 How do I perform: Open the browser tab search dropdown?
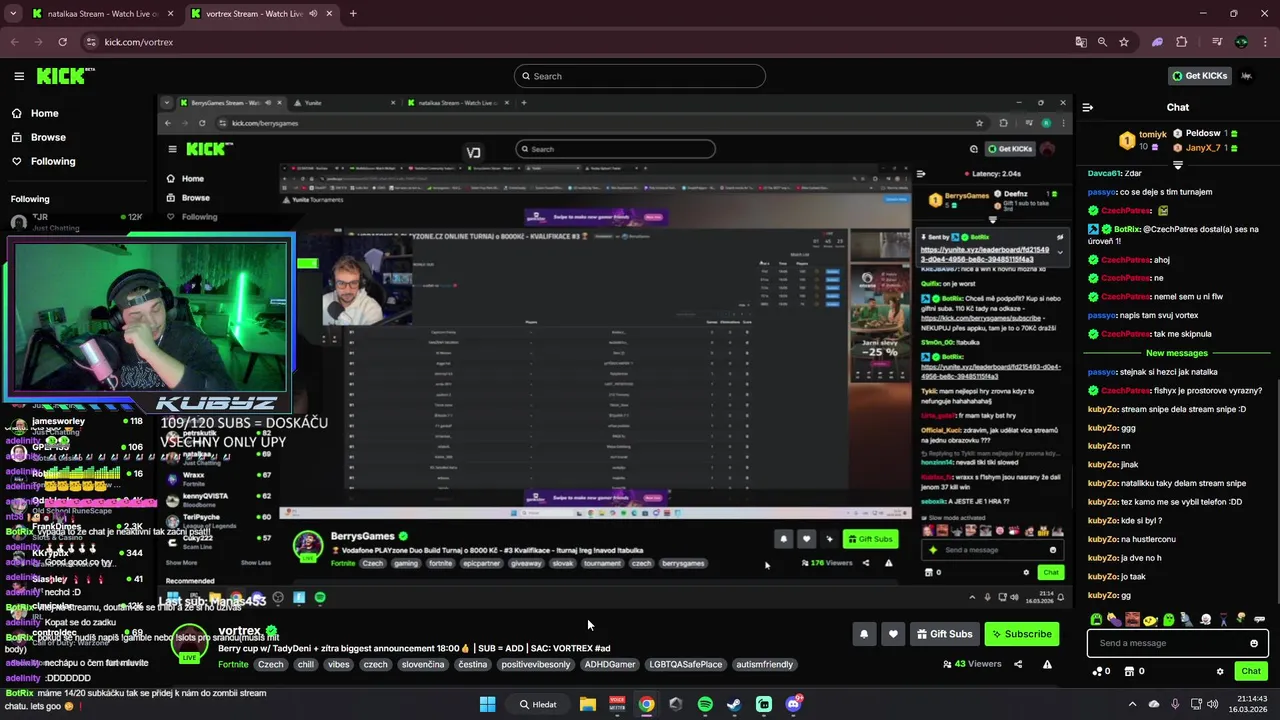13,14
